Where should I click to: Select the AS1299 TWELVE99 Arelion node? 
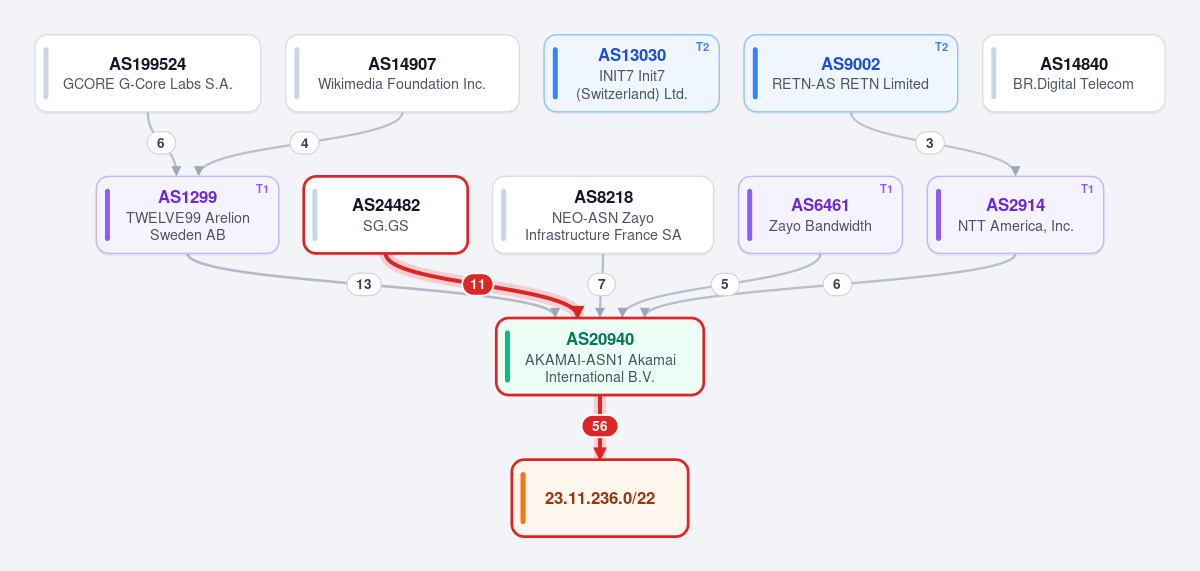pos(188,215)
